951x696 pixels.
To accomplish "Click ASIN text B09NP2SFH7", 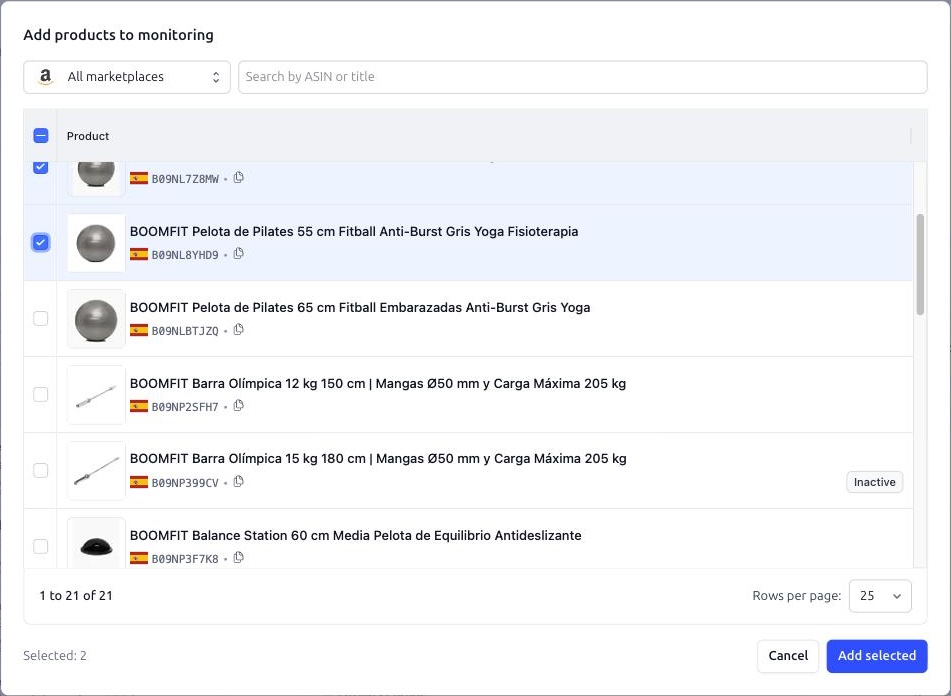I will tap(185, 407).
